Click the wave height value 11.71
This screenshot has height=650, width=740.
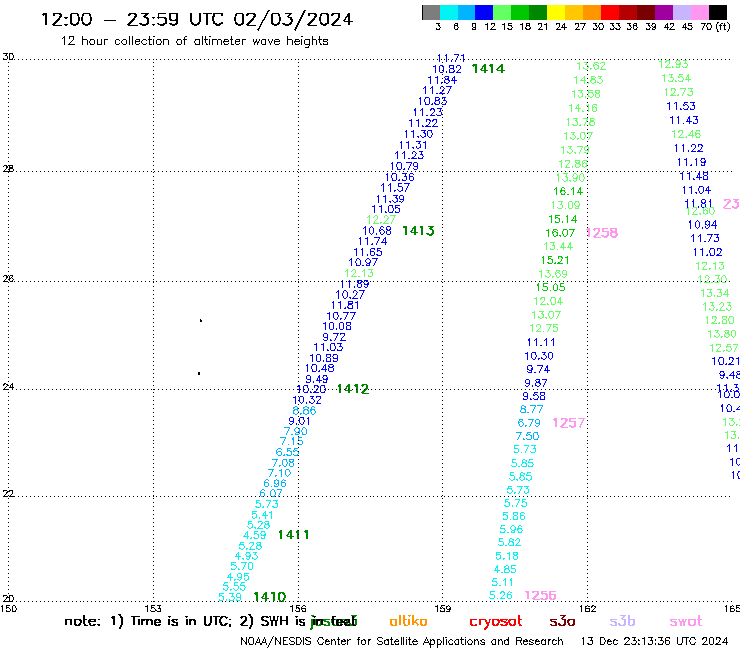[451, 59]
